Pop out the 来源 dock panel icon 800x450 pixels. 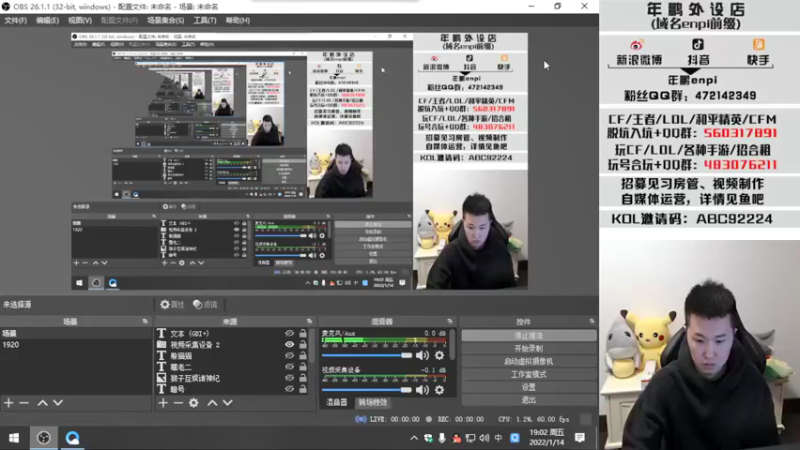click(309, 321)
